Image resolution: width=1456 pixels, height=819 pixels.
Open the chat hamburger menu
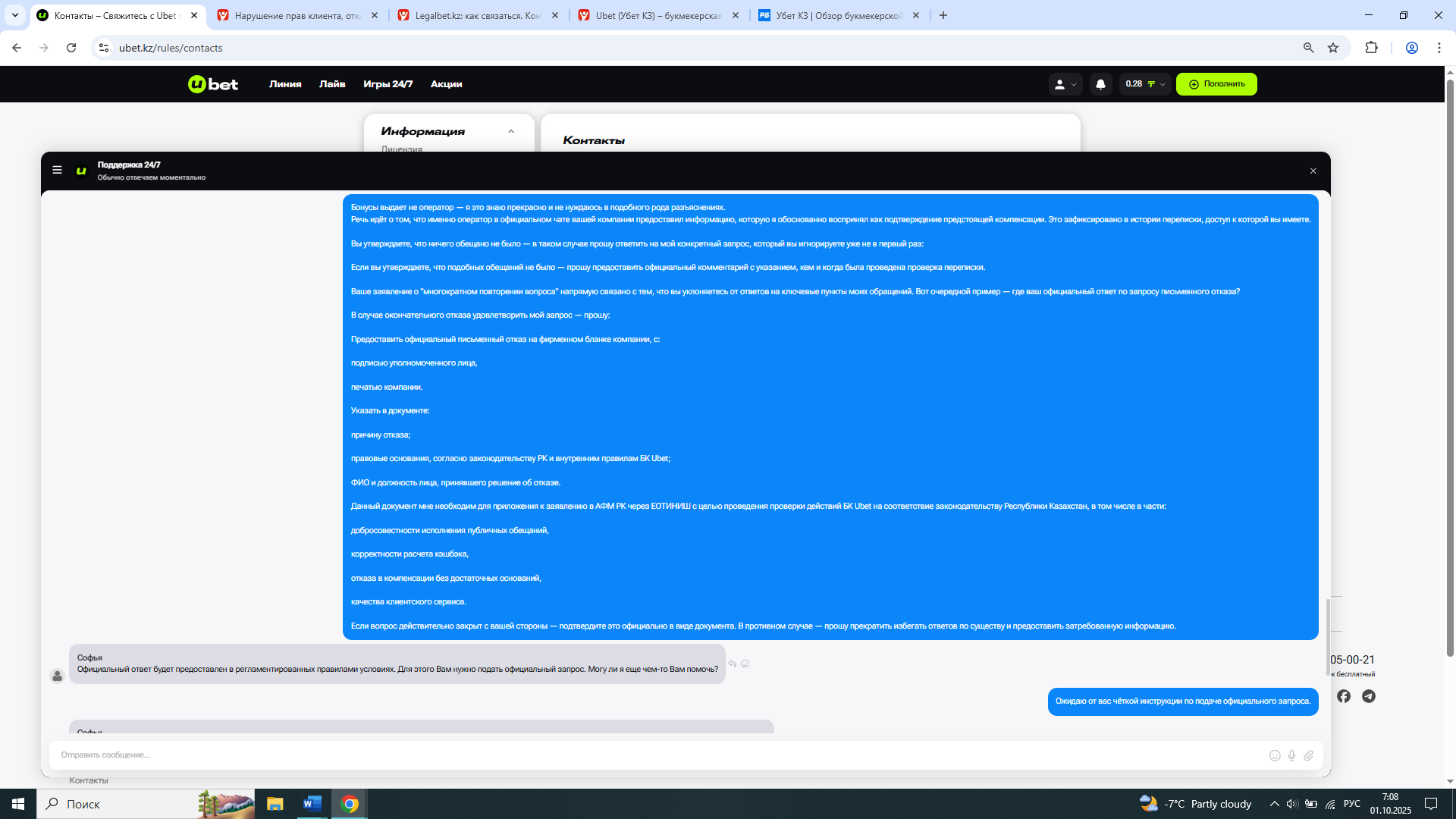[x=57, y=170]
